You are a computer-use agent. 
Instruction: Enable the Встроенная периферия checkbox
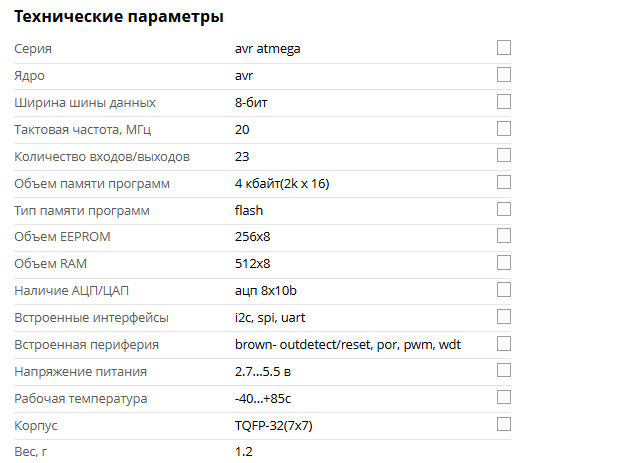click(x=504, y=344)
